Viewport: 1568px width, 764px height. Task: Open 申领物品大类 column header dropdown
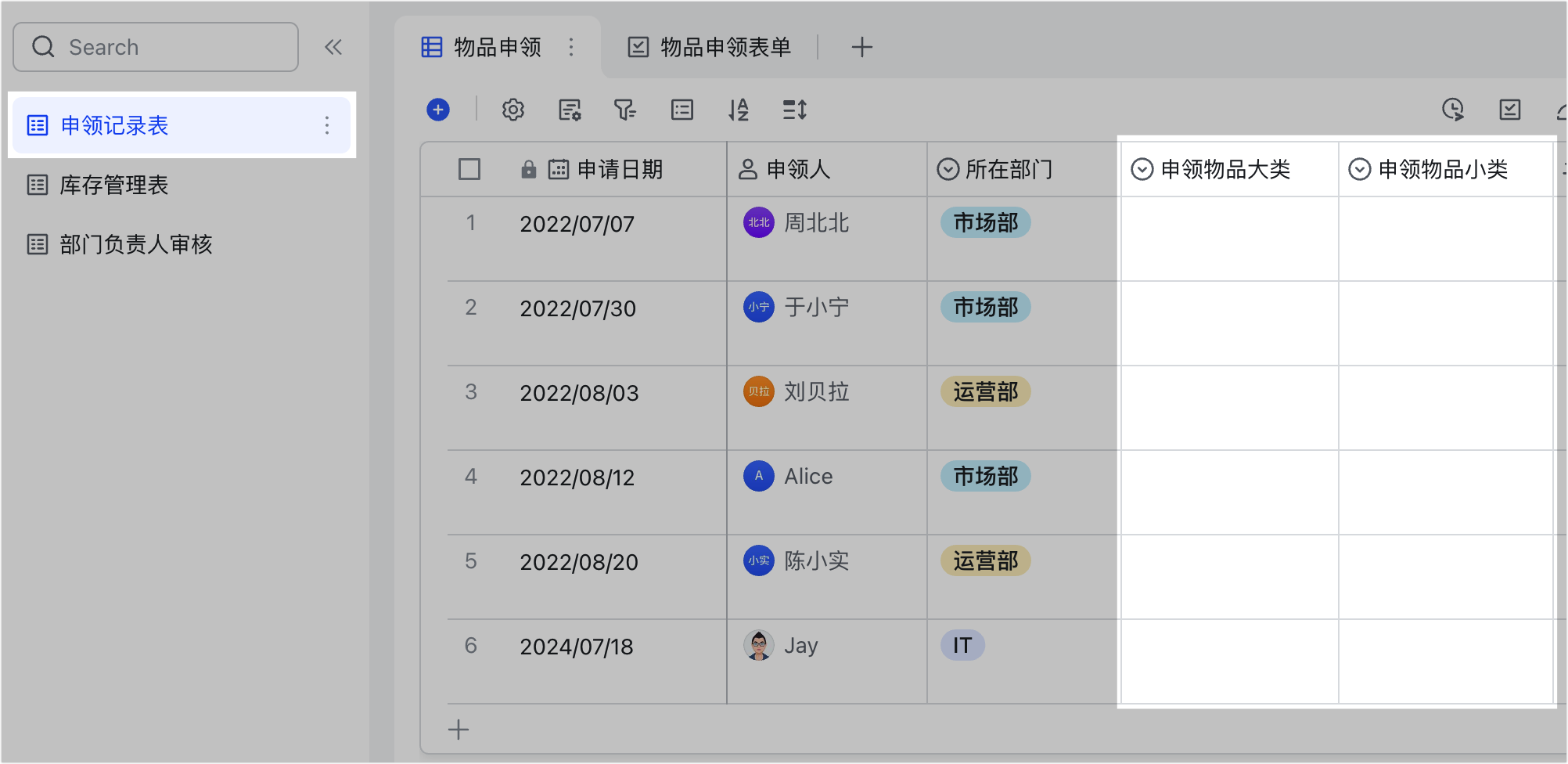coord(1142,169)
